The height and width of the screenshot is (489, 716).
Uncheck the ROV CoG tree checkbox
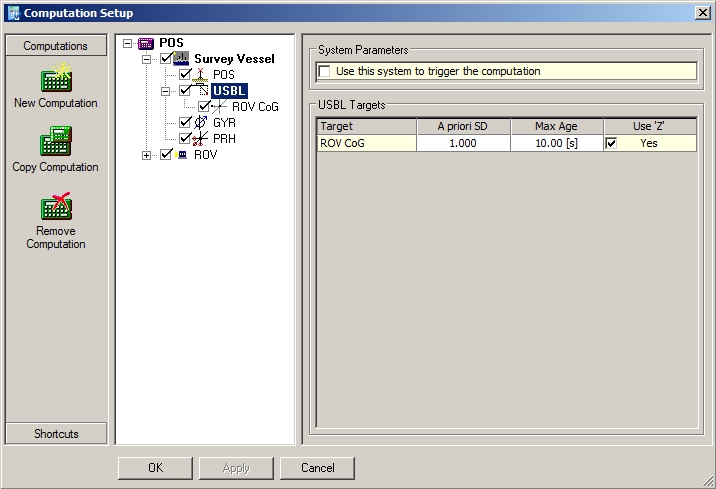pos(204,106)
